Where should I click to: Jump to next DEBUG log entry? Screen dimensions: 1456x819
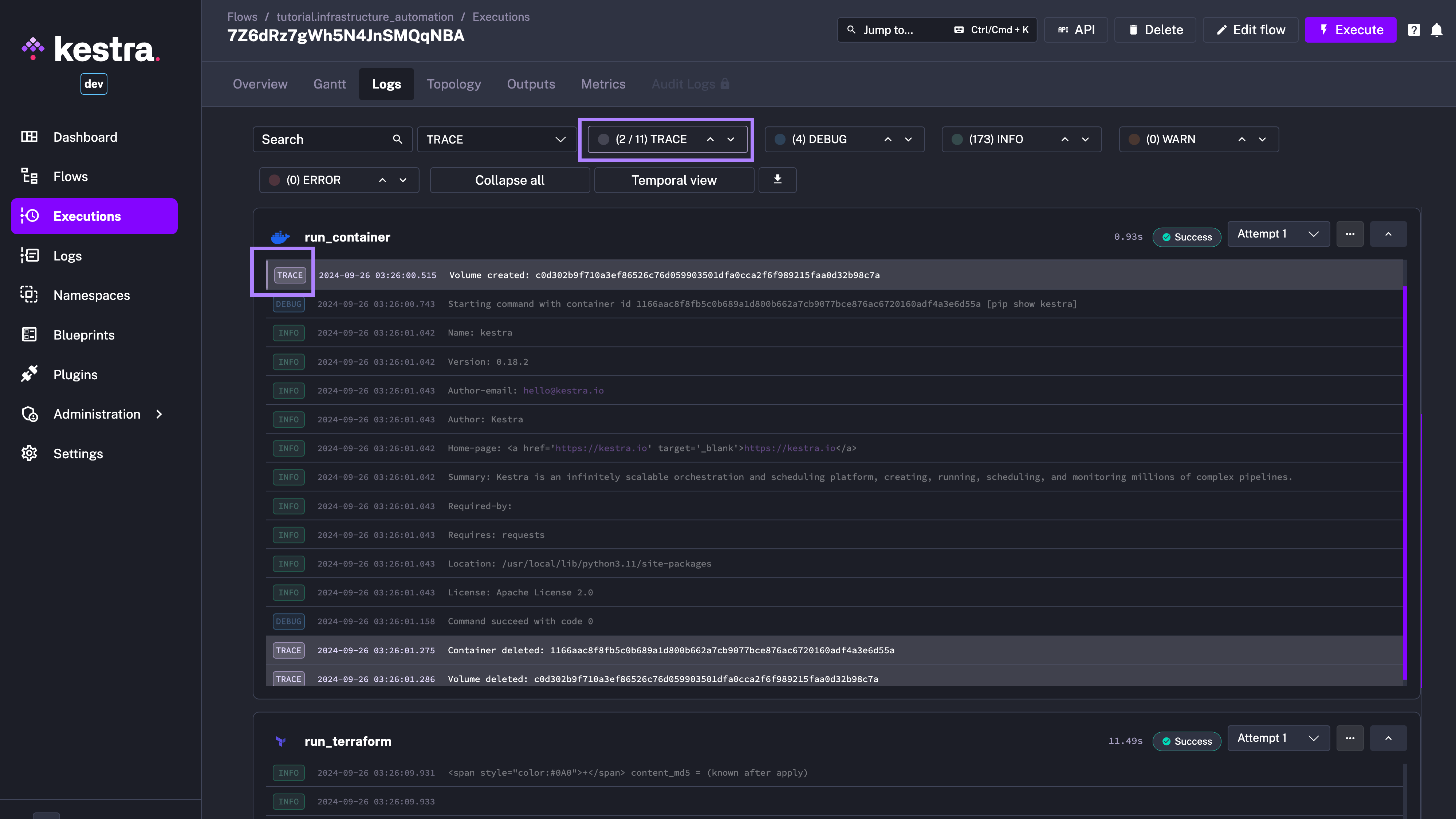point(908,139)
